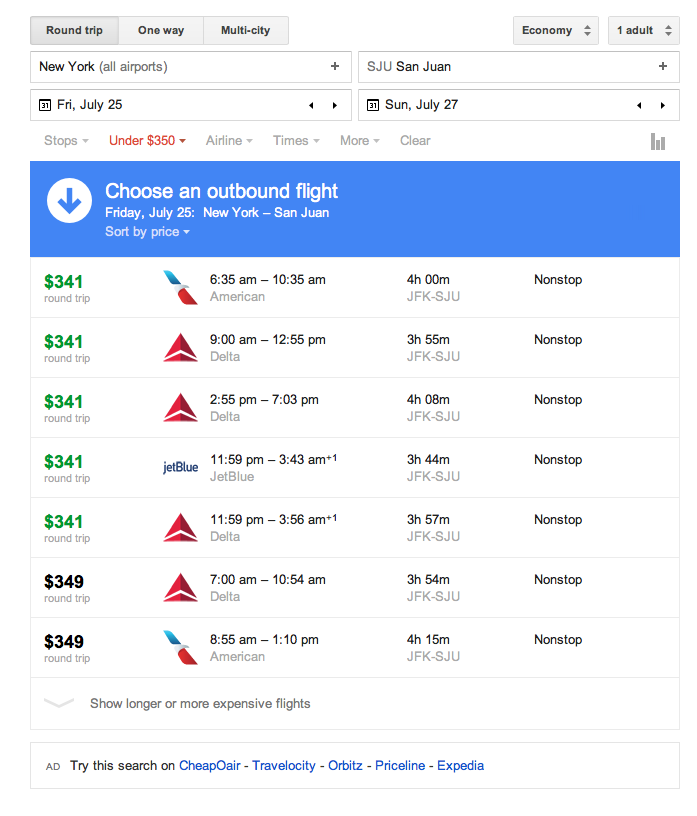Open calendar icon for Fri, July 25
The height and width of the screenshot is (816, 697).
44,105
